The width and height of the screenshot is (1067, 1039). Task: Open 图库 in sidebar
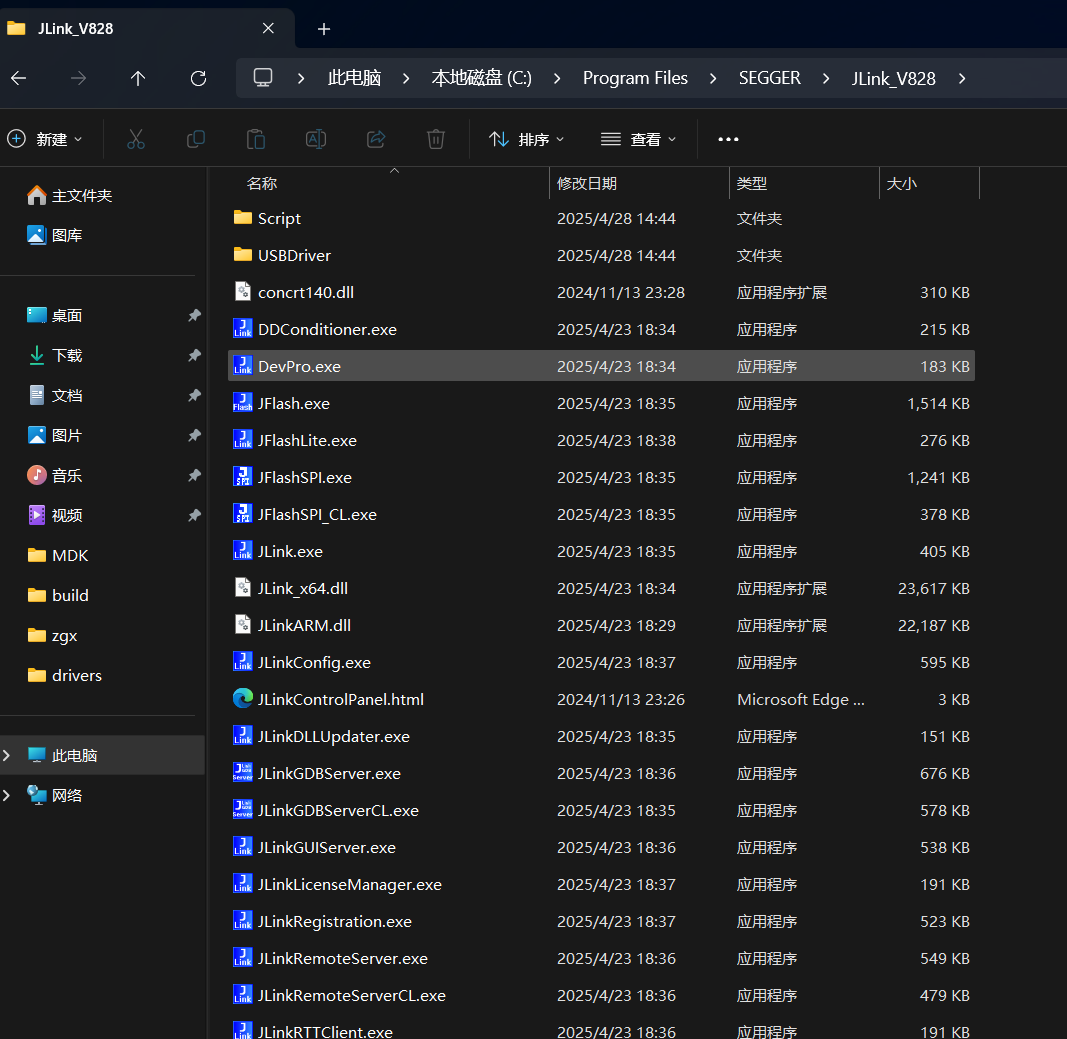(54, 235)
